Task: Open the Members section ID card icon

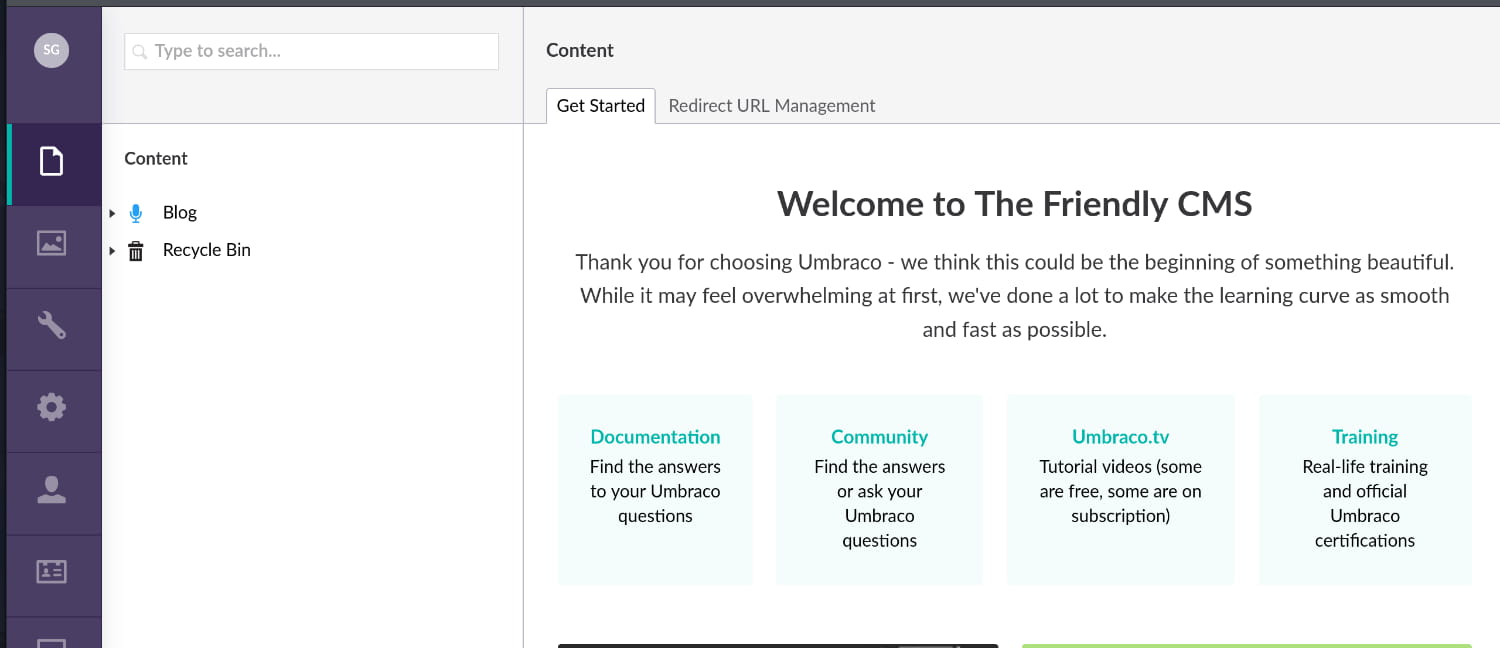Action: pyautogui.click(x=51, y=571)
